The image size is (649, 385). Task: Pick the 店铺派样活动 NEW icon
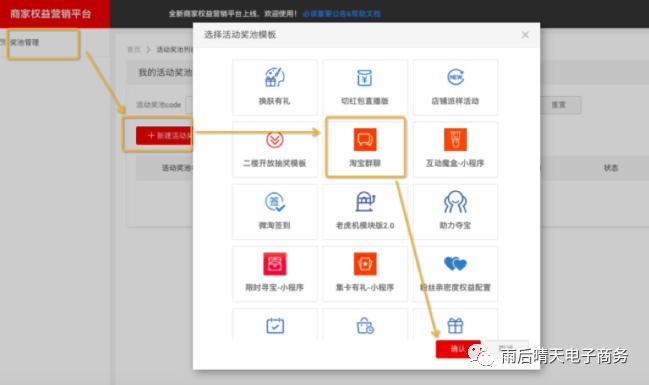click(x=455, y=77)
